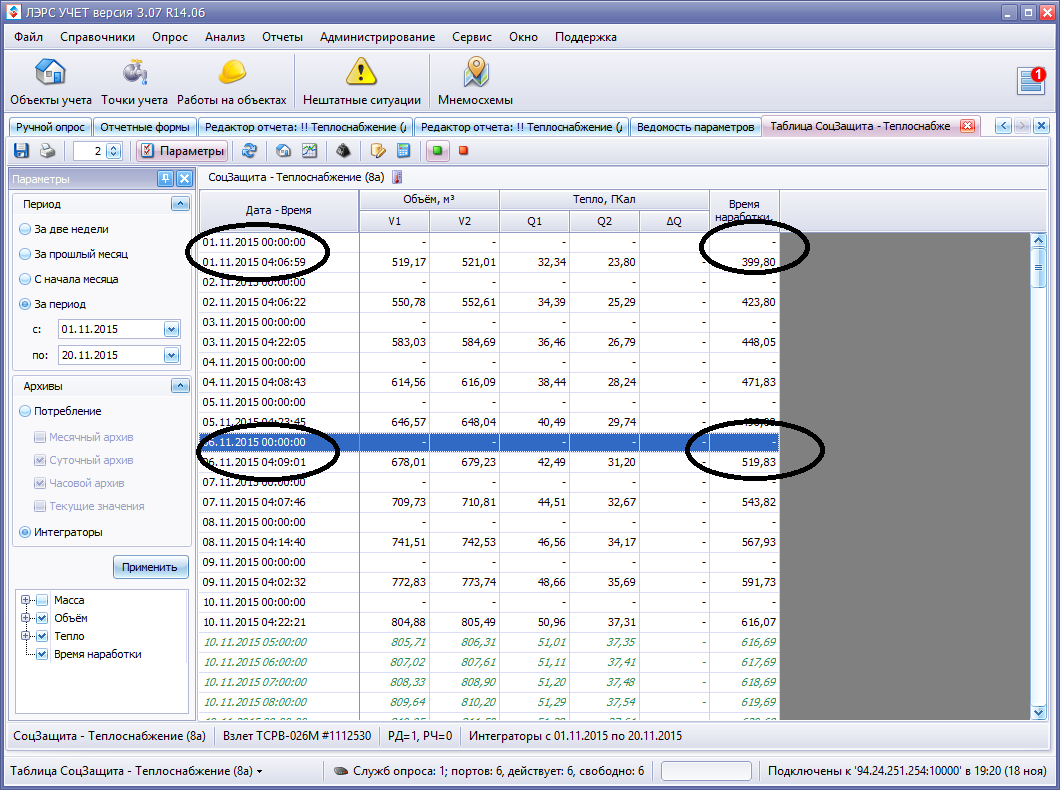
Task: Open Объекты учета from the main toolbar
Action: [51, 82]
